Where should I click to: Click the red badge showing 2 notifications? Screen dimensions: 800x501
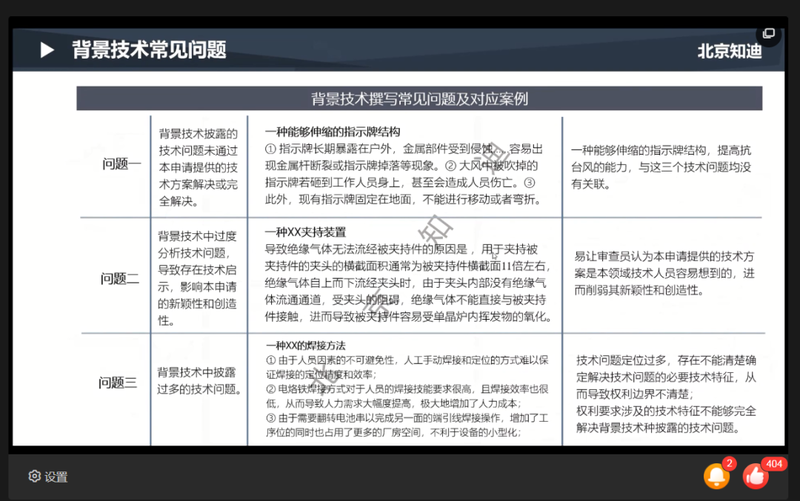tap(730, 464)
